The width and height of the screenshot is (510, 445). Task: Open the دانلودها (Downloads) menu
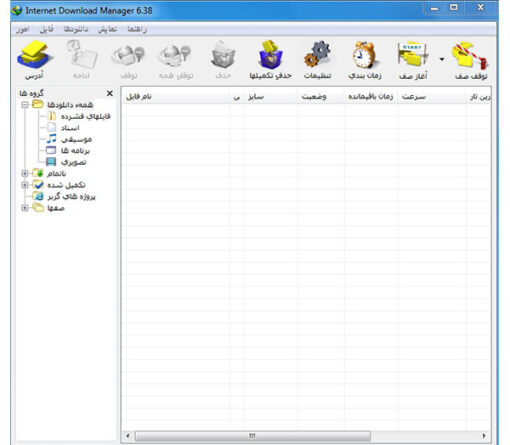tap(76, 29)
